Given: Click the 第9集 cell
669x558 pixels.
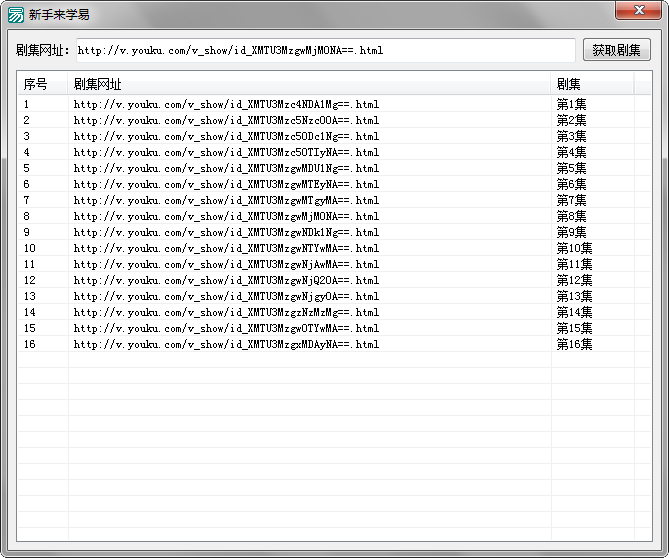Looking at the screenshot, I should pos(571,232).
